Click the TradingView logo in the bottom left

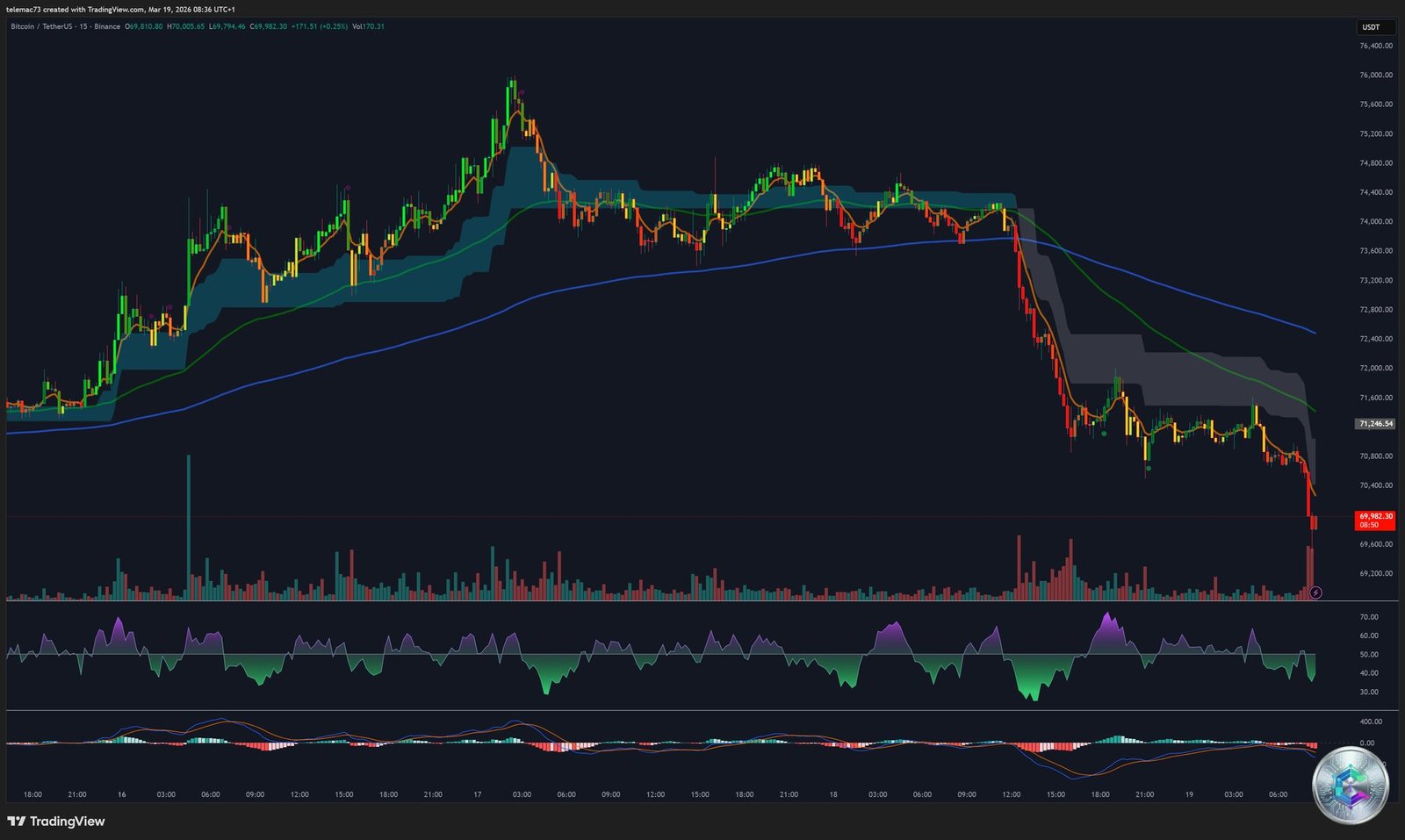click(x=54, y=822)
